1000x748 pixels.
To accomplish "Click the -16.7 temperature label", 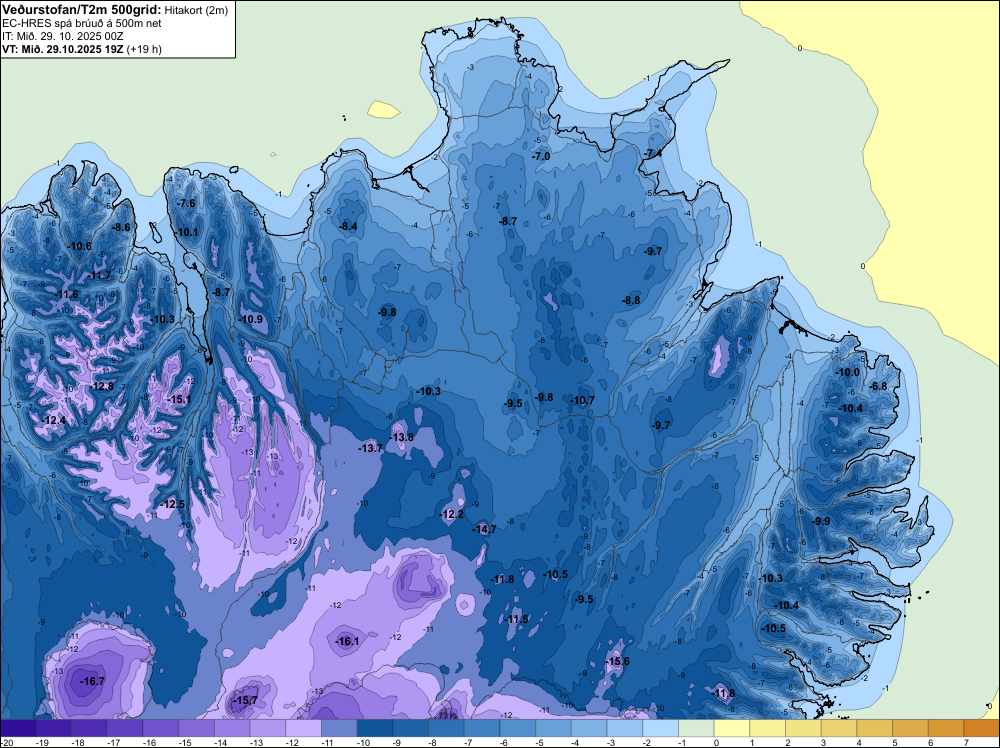I will tap(92, 682).
